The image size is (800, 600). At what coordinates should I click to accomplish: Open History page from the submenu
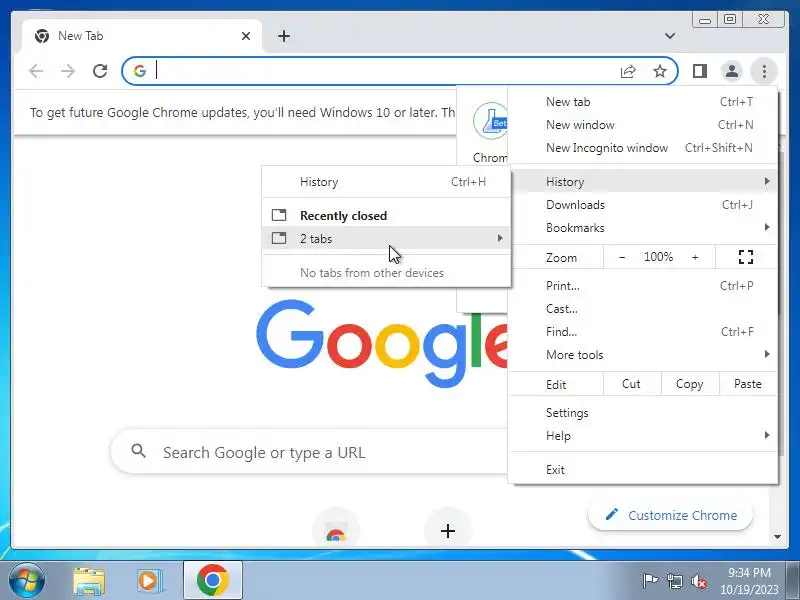click(386, 182)
